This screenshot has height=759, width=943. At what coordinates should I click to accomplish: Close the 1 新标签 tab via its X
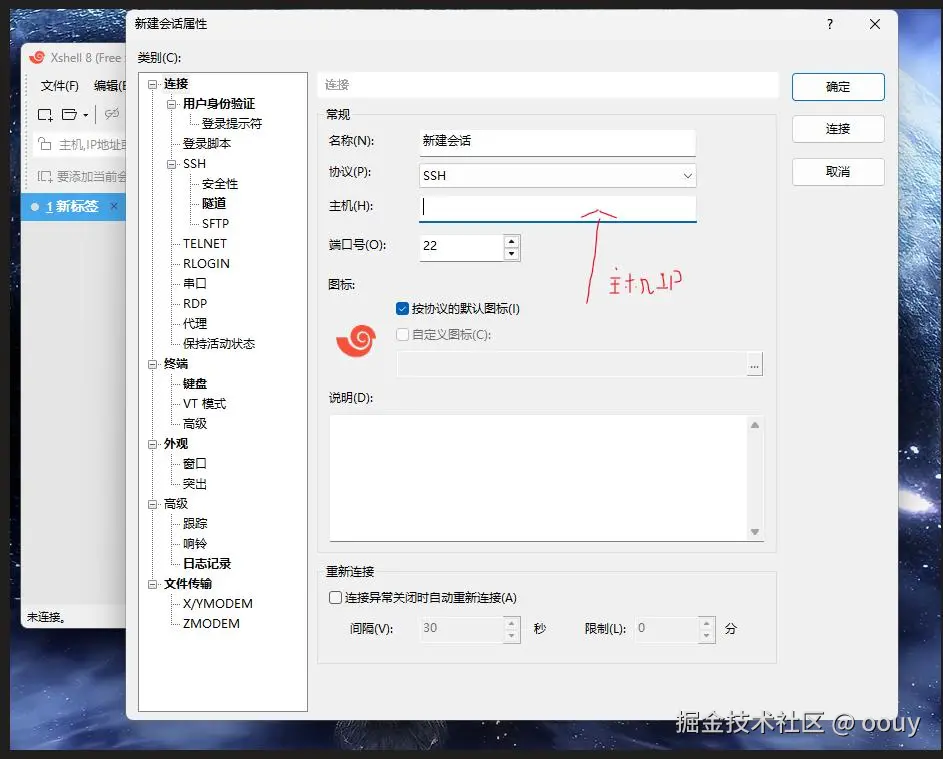(x=114, y=206)
